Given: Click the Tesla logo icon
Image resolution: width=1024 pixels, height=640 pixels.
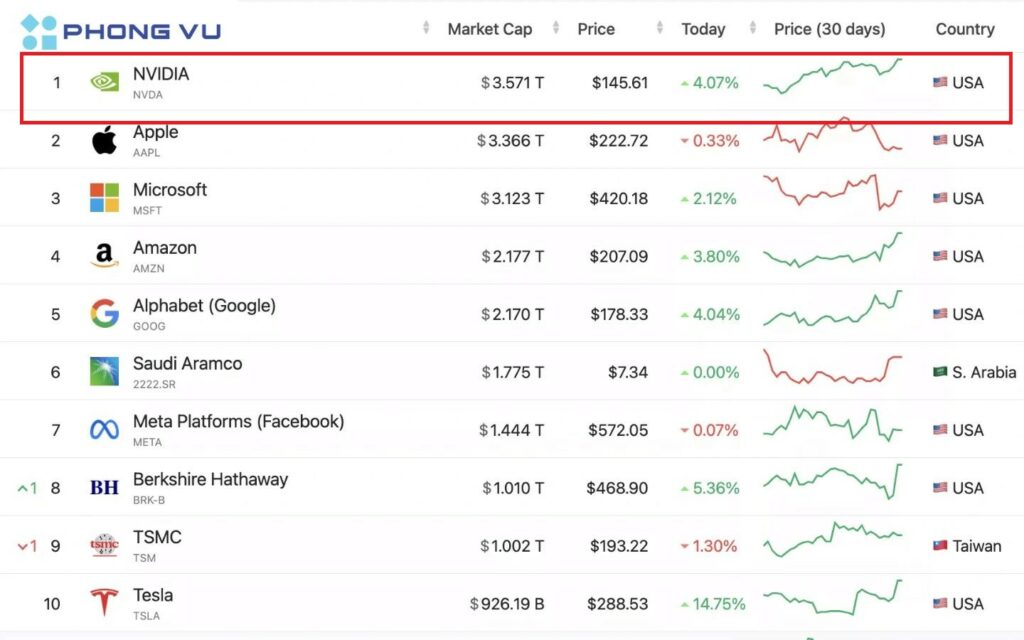Looking at the screenshot, I should 104,603.
